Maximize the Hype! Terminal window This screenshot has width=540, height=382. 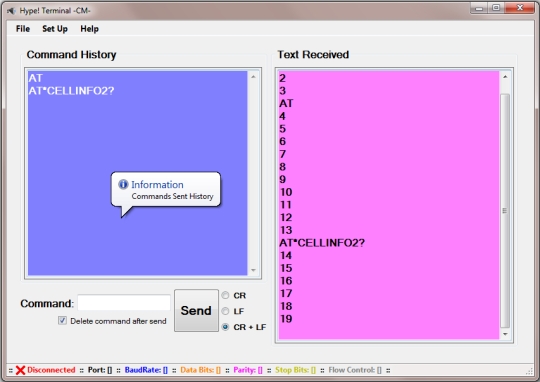(x=496, y=8)
